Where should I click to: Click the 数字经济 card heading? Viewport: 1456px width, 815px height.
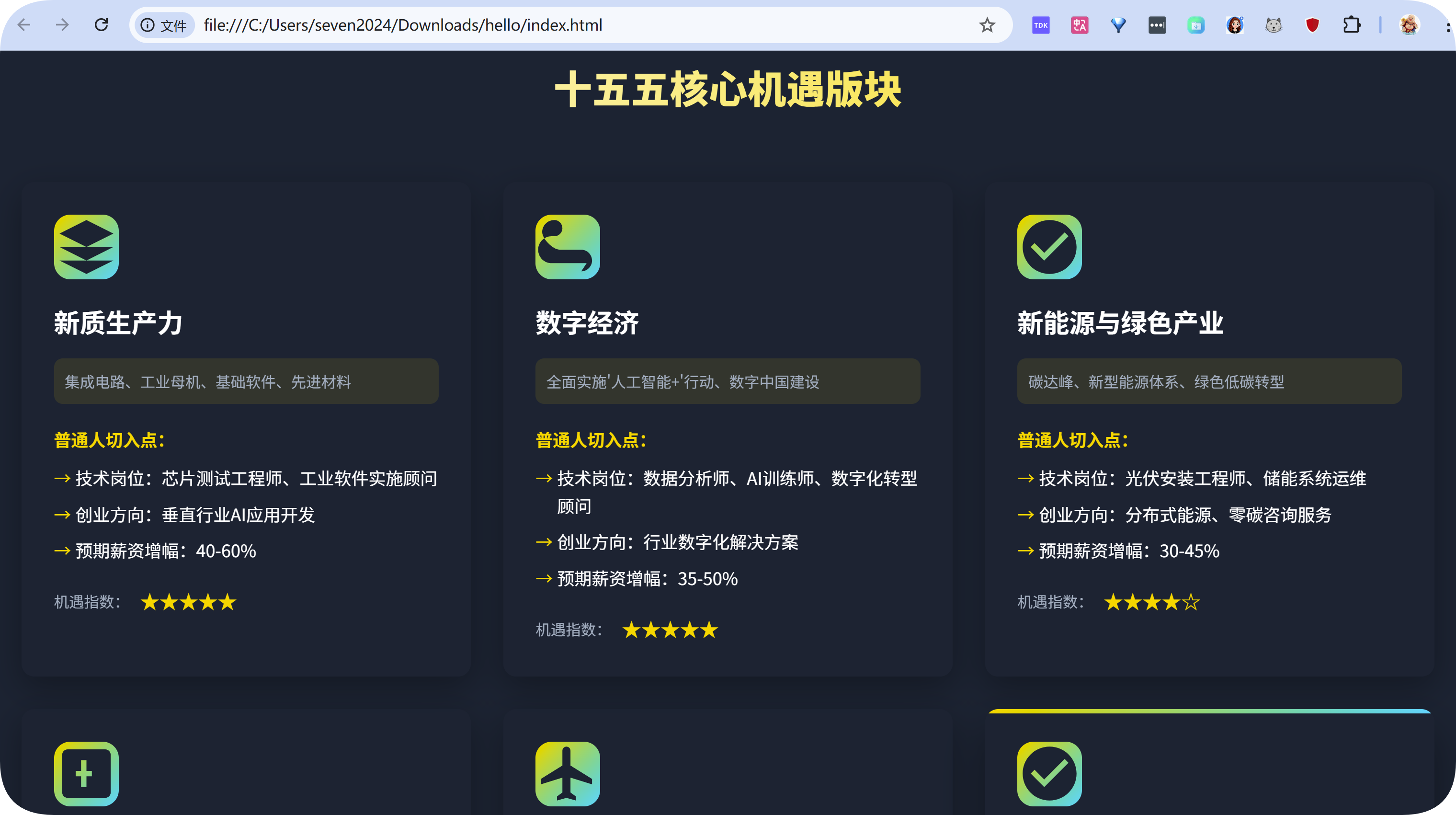tap(587, 323)
